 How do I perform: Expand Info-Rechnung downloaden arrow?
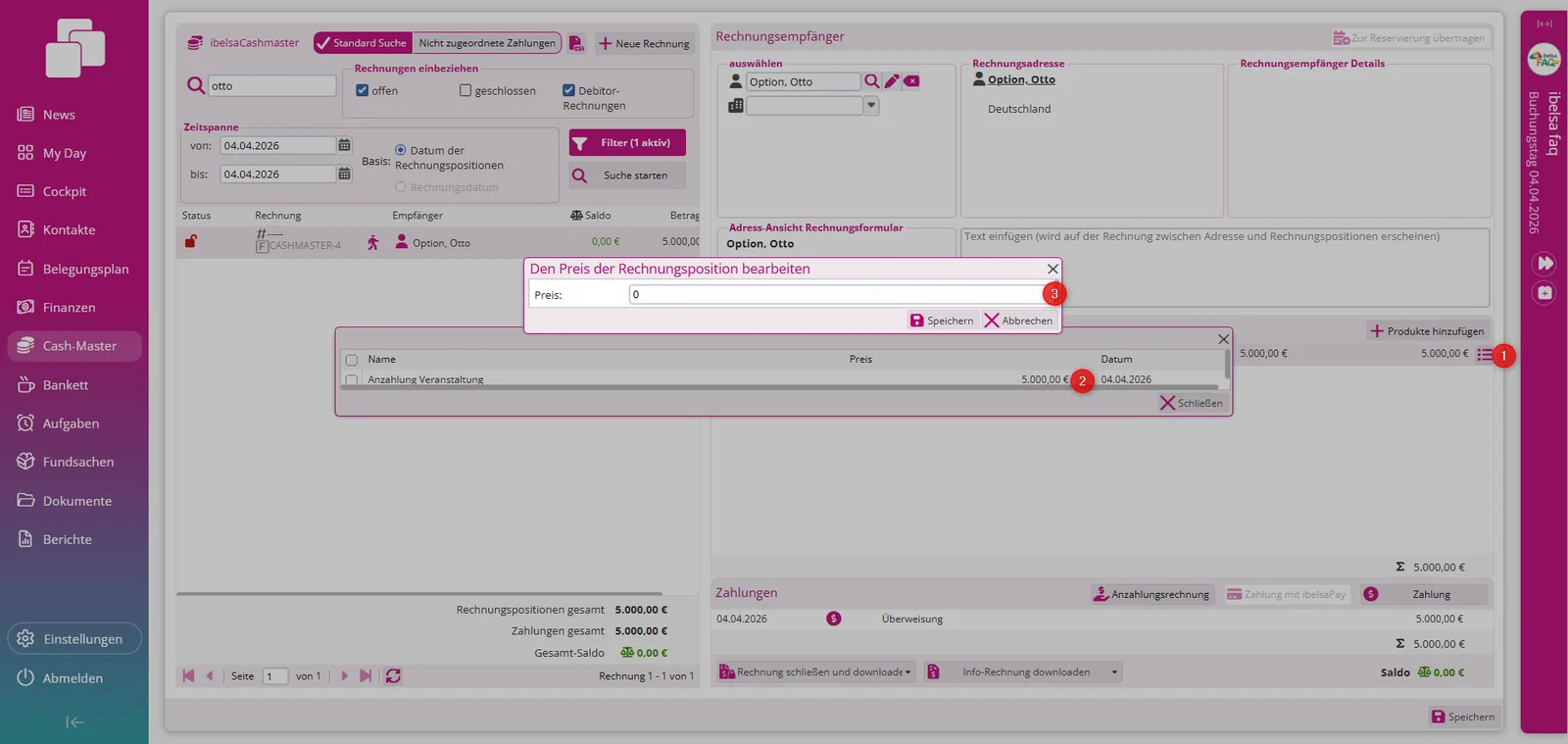click(1114, 672)
